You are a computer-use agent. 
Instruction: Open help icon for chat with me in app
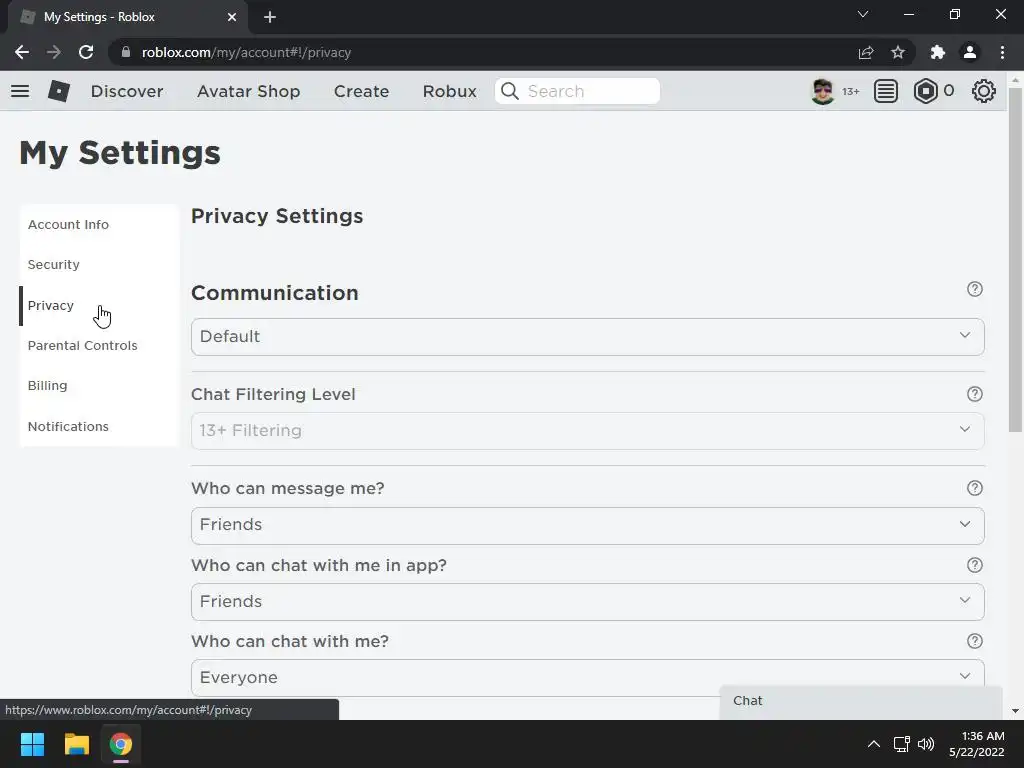pyautogui.click(x=974, y=565)
